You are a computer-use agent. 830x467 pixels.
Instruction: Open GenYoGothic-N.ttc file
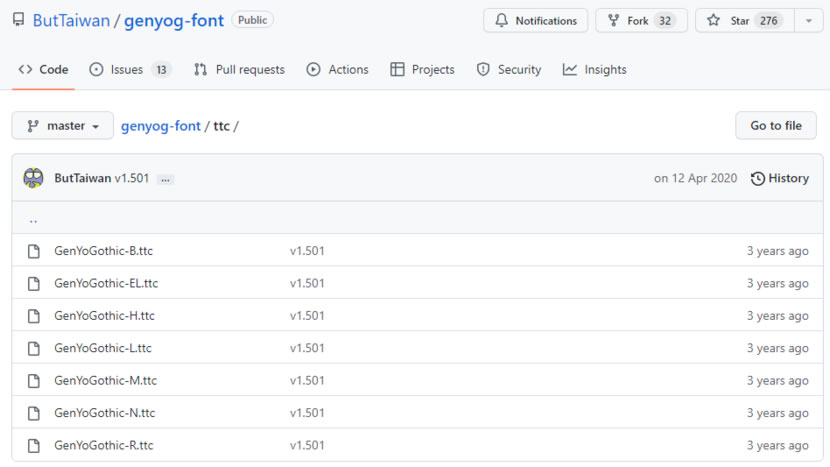(x=104, y=412)
